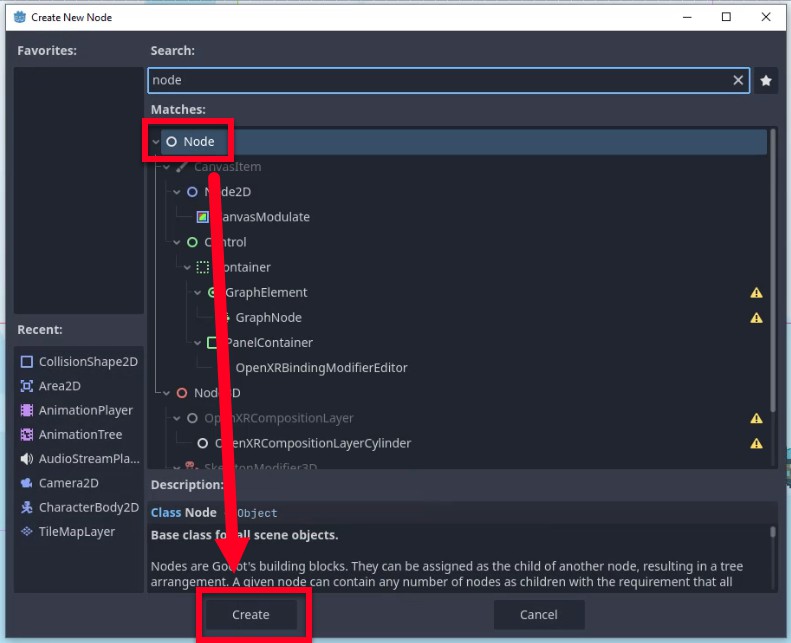Select the CanvasModulate color icon
791x643 pixels.
tap(202, 217)
